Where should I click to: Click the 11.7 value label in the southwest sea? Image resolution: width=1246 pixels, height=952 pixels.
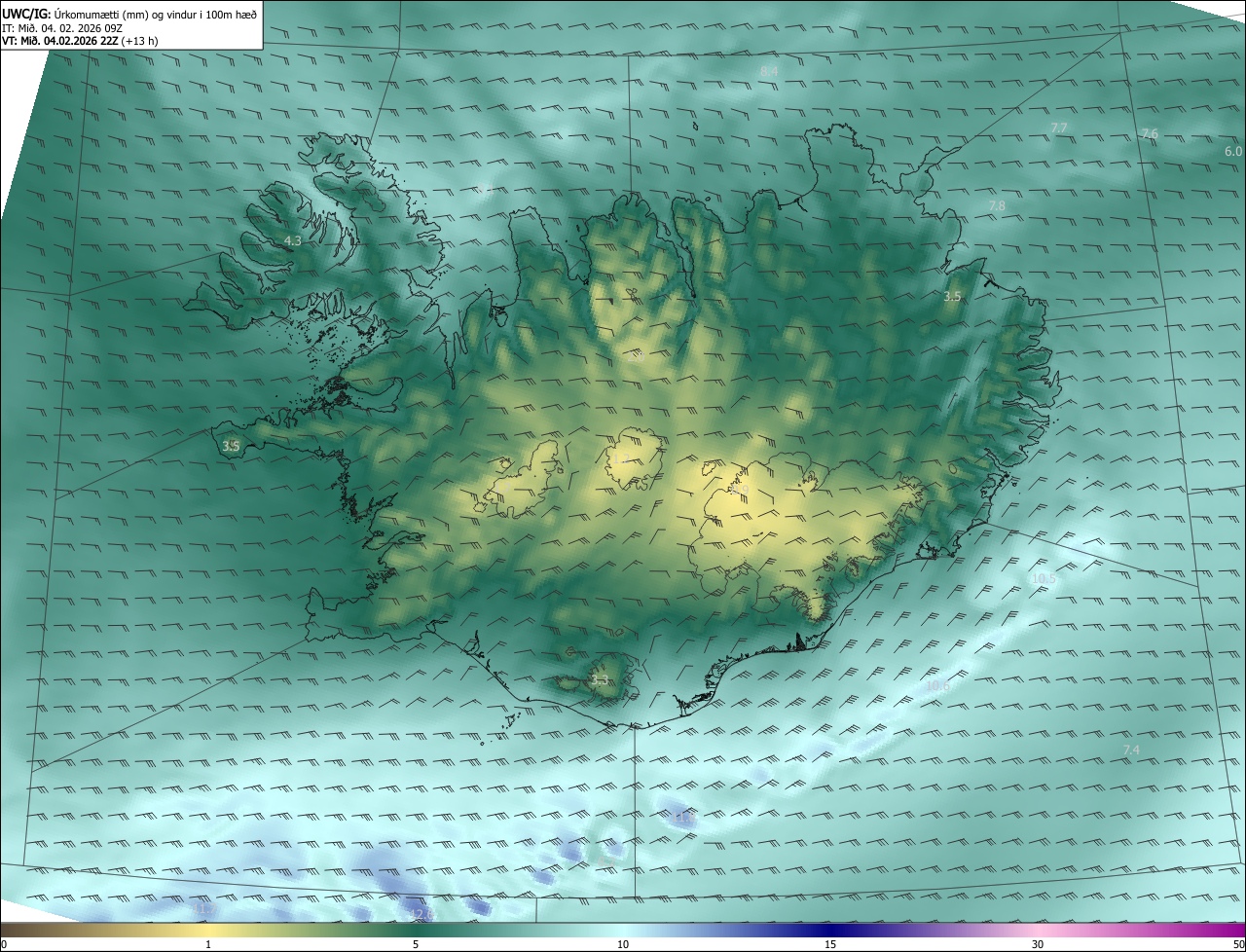point(205,908)
